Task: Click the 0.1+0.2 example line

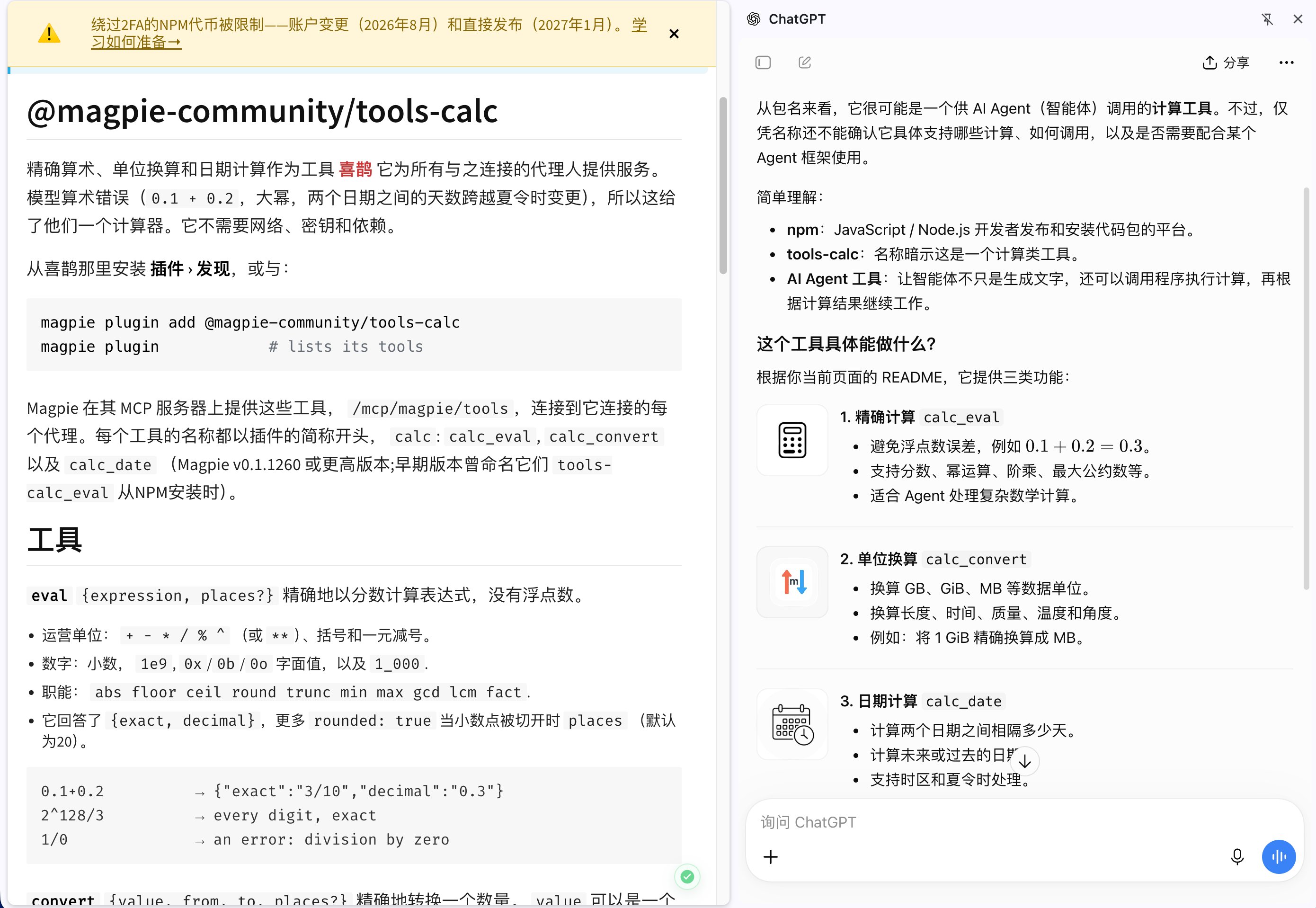Action: click(x=272, y=792)
